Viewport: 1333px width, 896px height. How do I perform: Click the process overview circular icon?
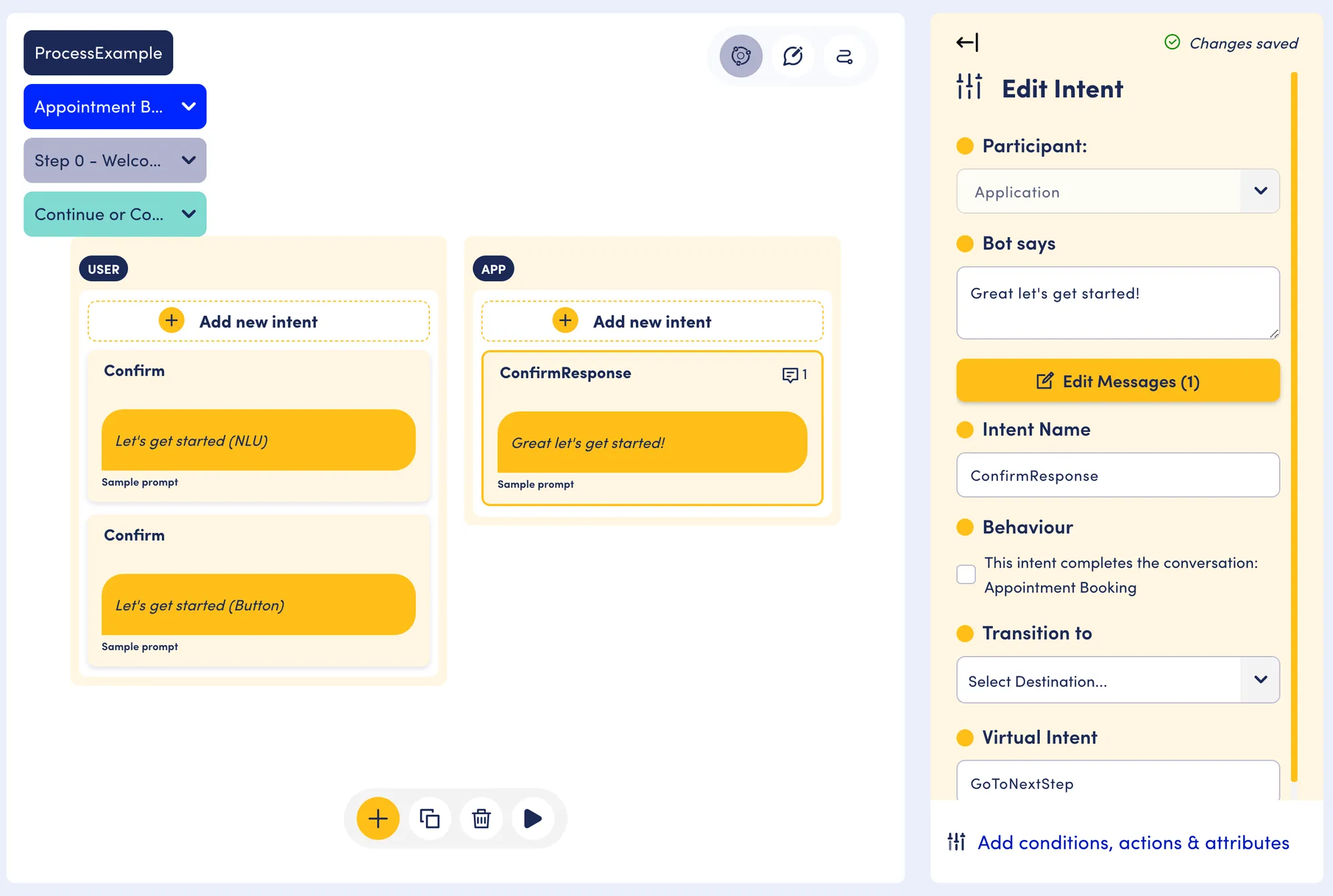coord(740,56)
